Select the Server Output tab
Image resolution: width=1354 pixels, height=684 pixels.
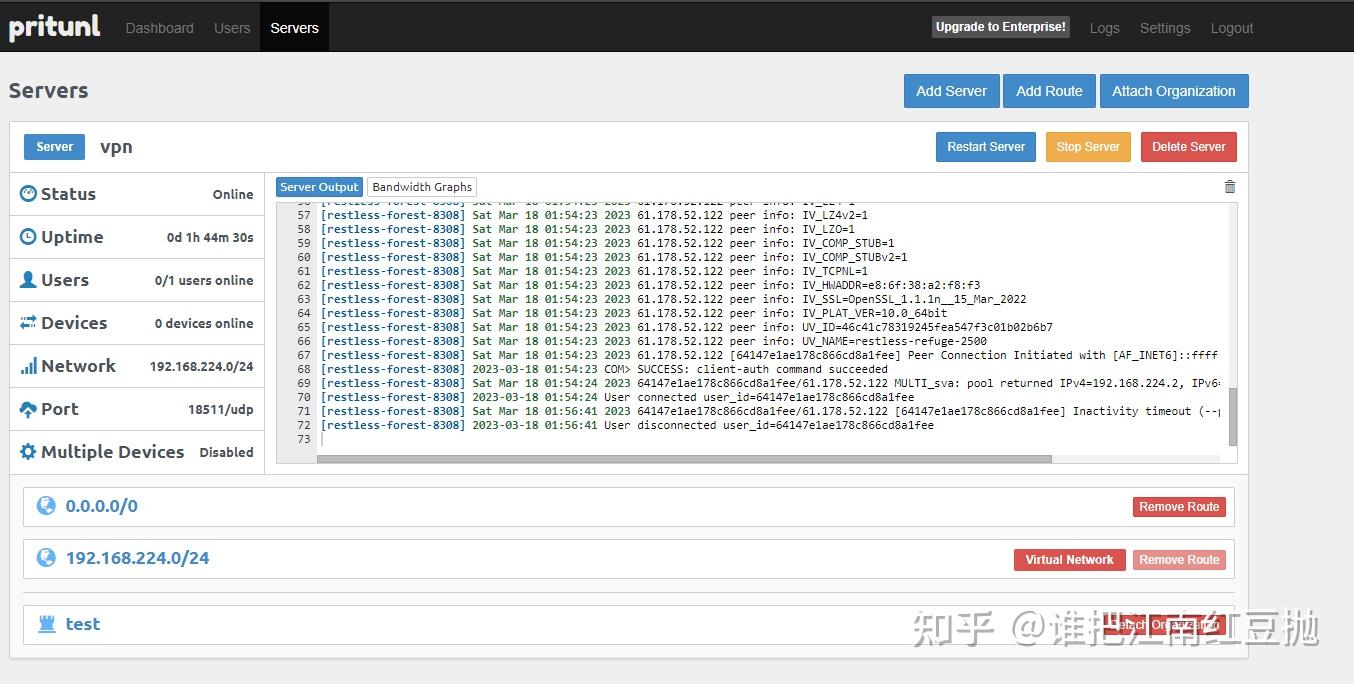[x=318, y=186]
